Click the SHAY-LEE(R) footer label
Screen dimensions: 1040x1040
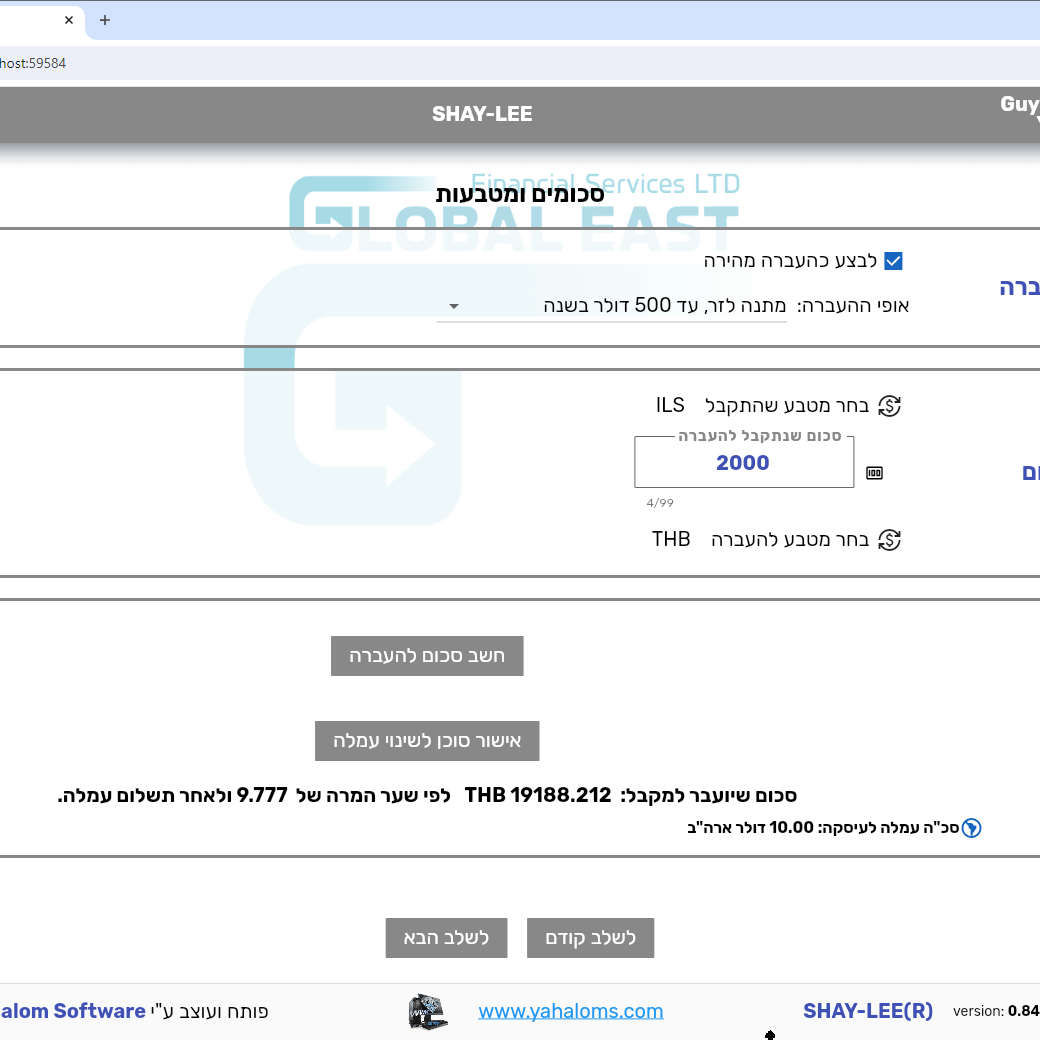[x=867, y=1011]
